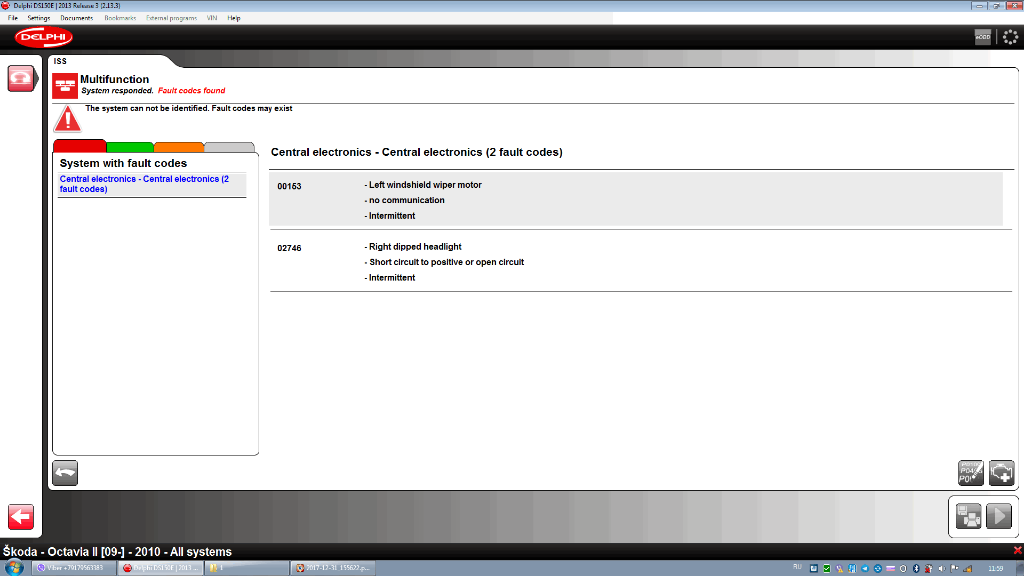This screenshot has width=1024, height=576.
Task: Click the 'no communication' line
Action: (x=406, y=200)
